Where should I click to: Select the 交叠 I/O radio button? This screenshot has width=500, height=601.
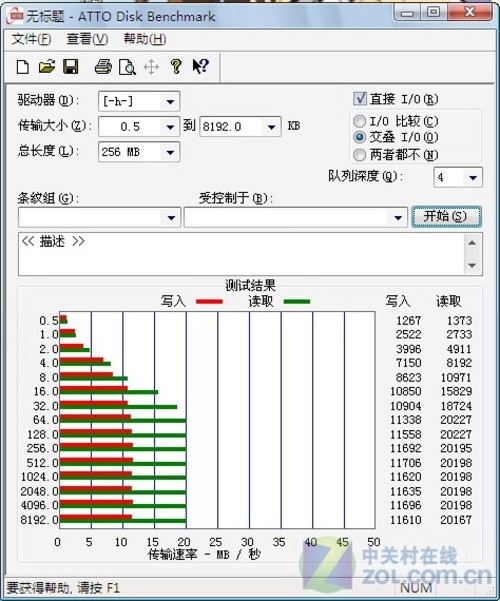[x=359, y=137]
